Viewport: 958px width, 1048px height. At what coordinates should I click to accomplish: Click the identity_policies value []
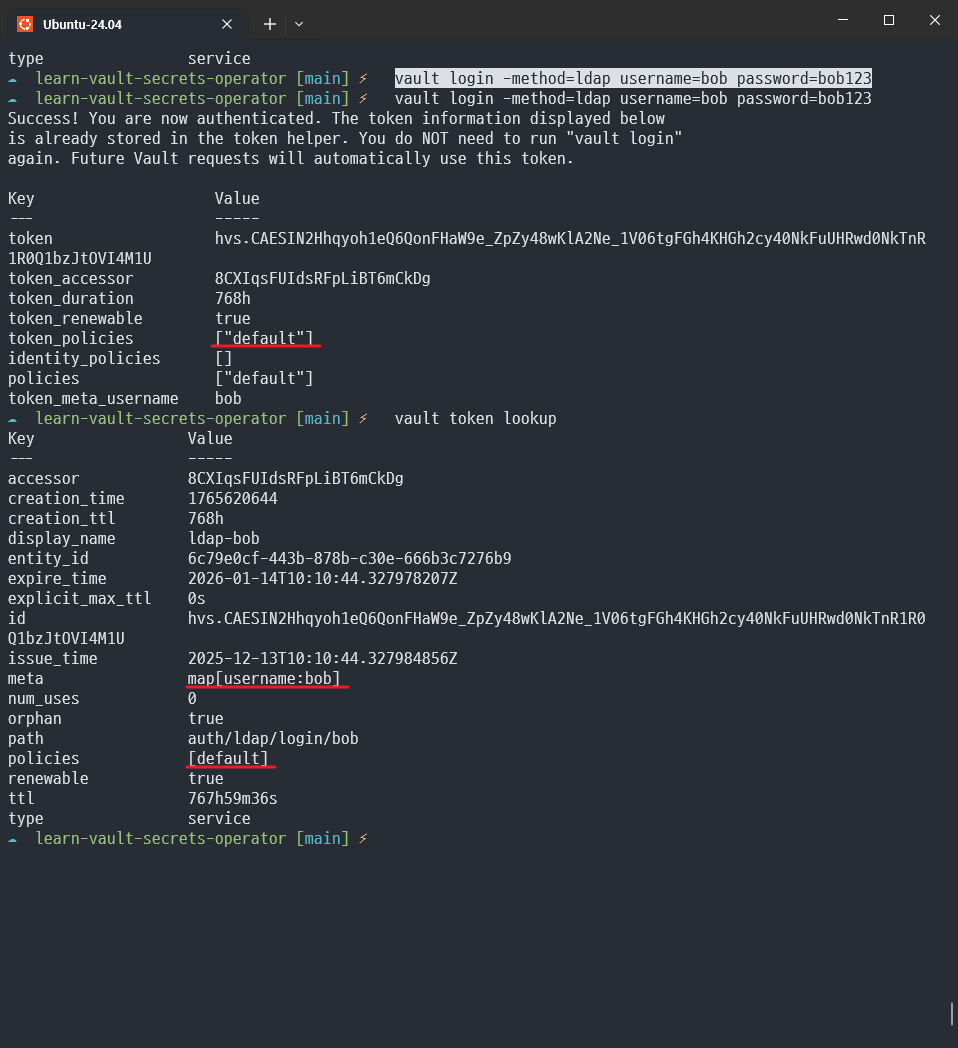(x=224, y=358)
